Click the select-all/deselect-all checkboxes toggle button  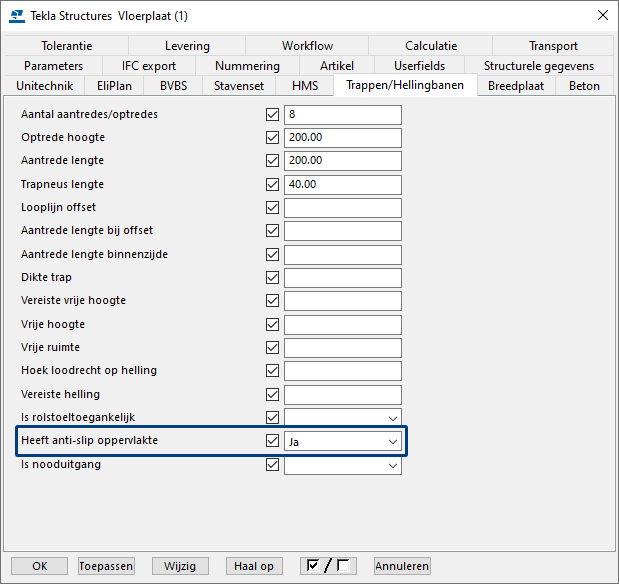330,566
